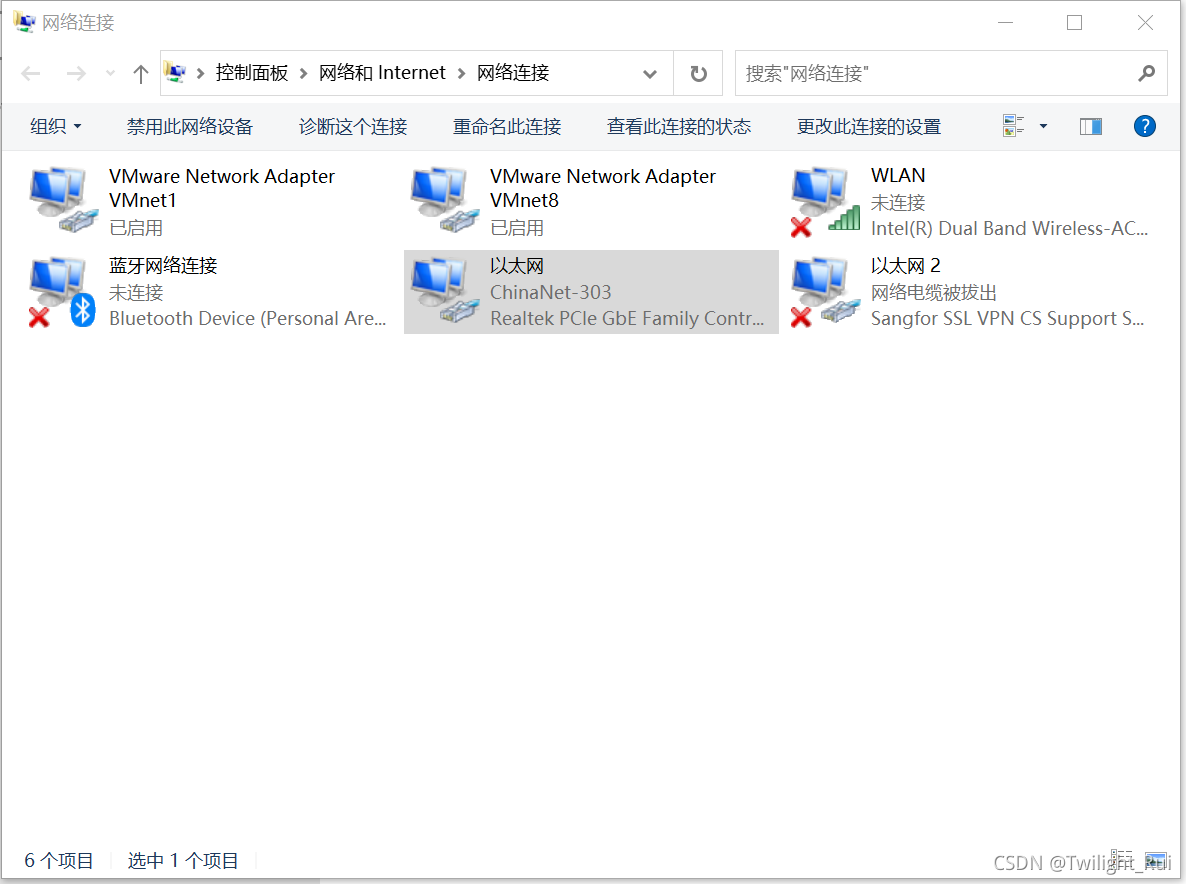Click 诊断这个连接 toolbar command
The image size is (1186, 884).
click(x=353, y=126)
